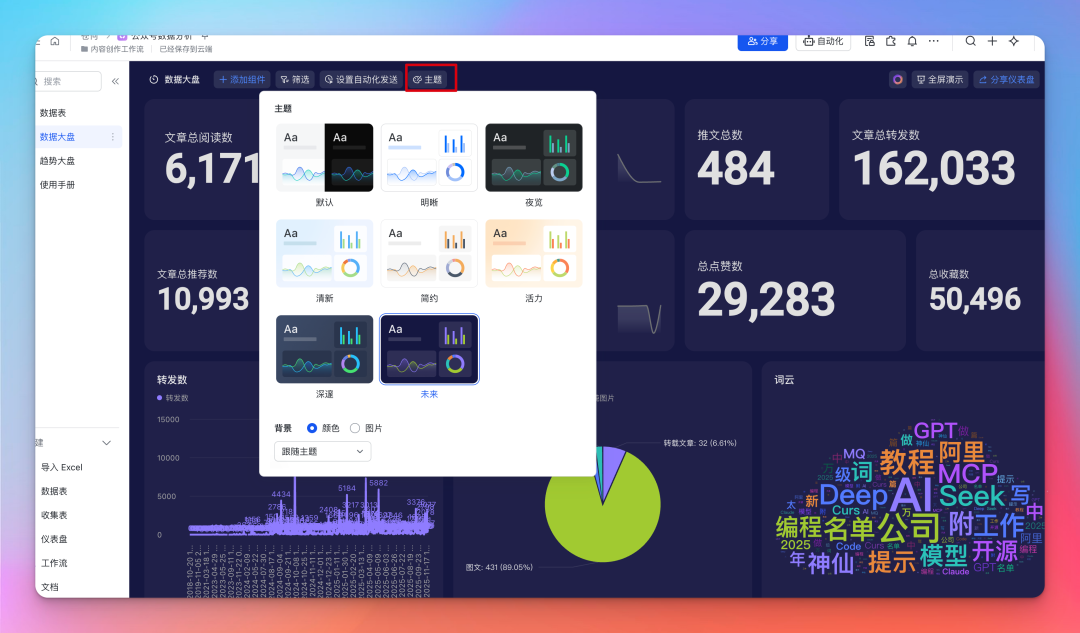
Task: Click the plus create-new icon in top bar
Action: pyautogui.click(x=993, y=41)
